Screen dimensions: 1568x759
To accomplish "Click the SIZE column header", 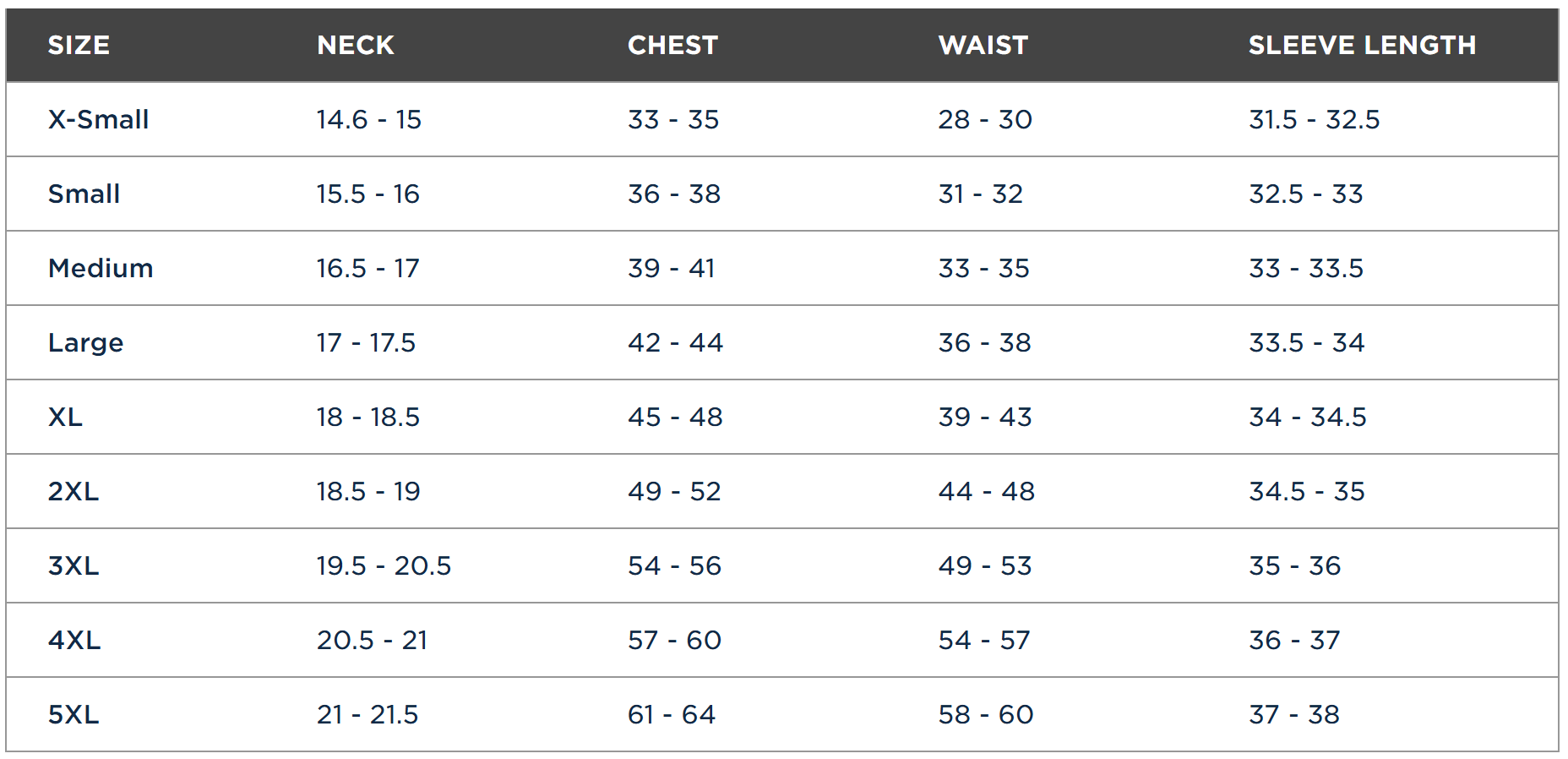I will click(79, 45).
